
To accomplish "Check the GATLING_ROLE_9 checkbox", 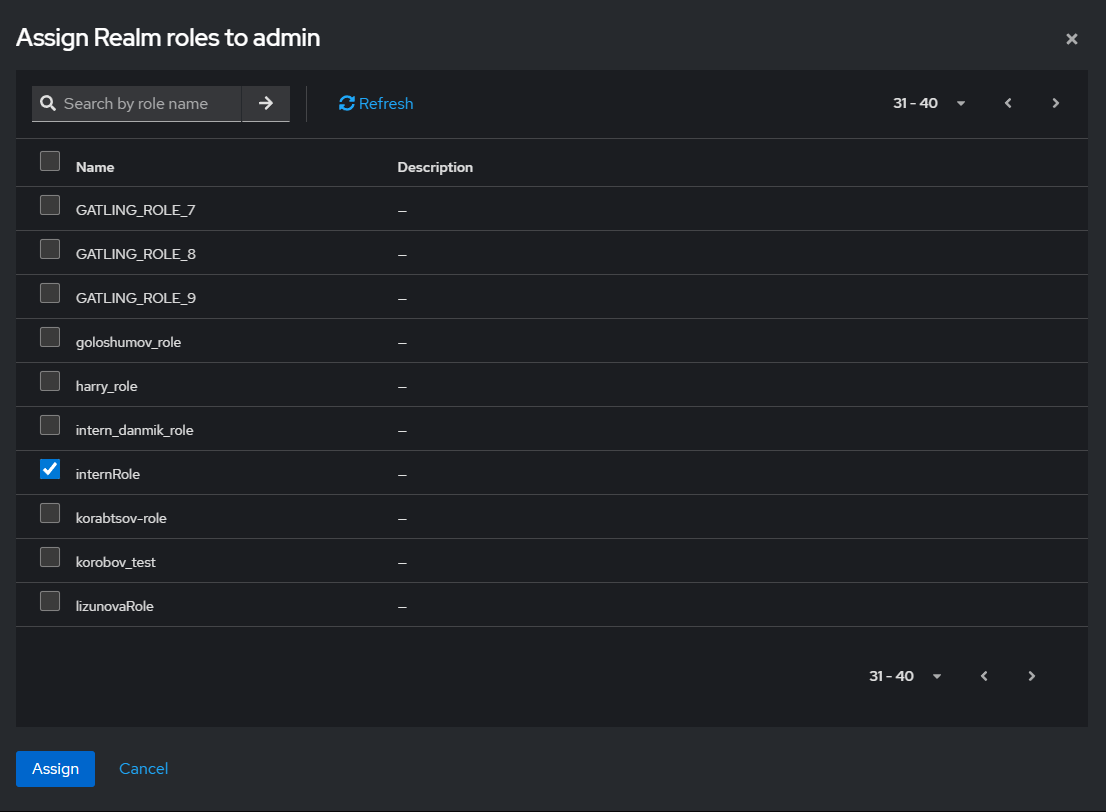I will point(50,293).
